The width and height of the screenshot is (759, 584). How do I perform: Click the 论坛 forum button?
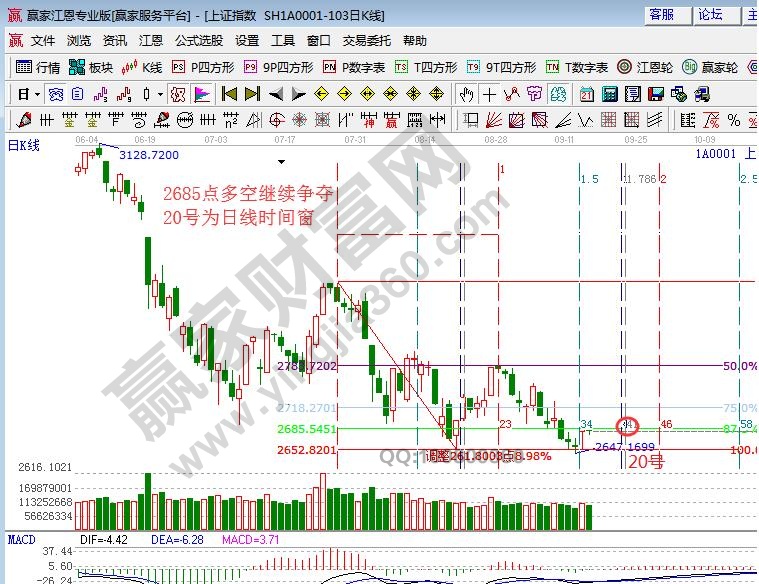tap(710, 15)
